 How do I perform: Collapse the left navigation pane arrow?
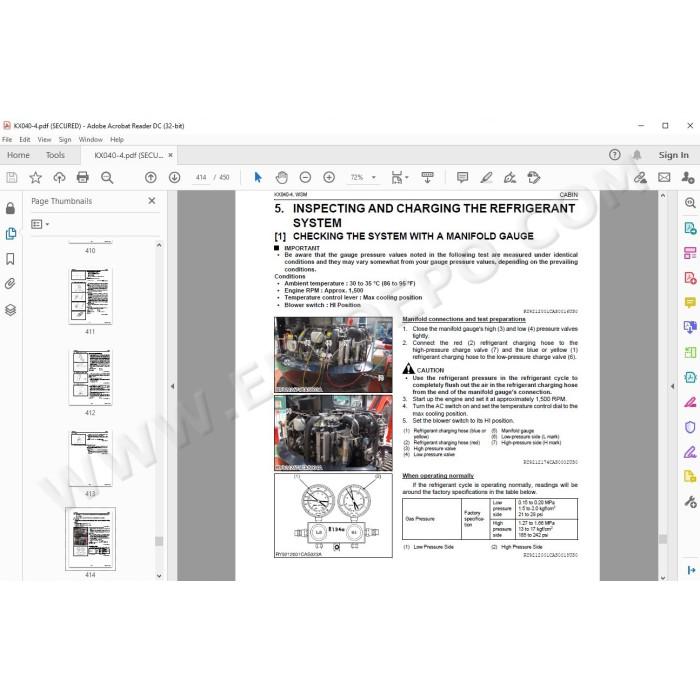click(x=172, y=386)
